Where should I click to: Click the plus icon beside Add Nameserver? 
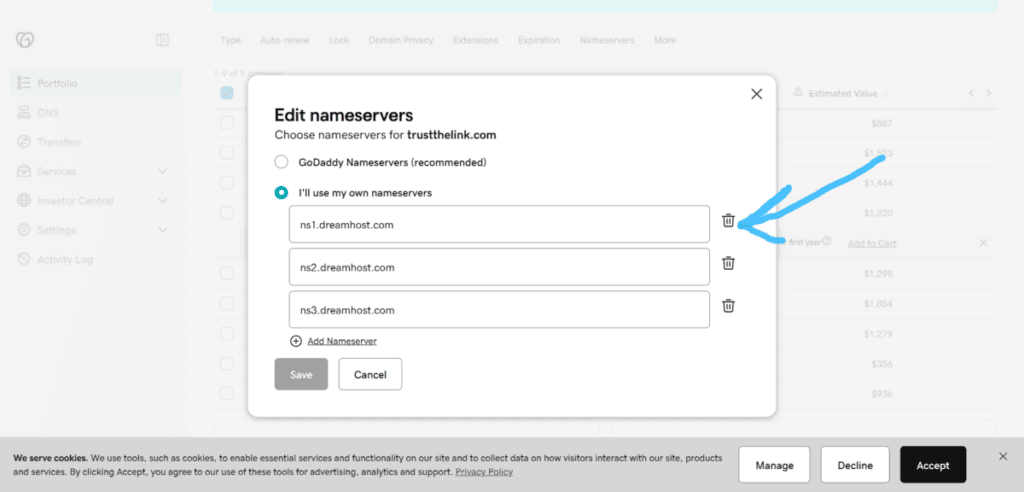tap(296, 341)
